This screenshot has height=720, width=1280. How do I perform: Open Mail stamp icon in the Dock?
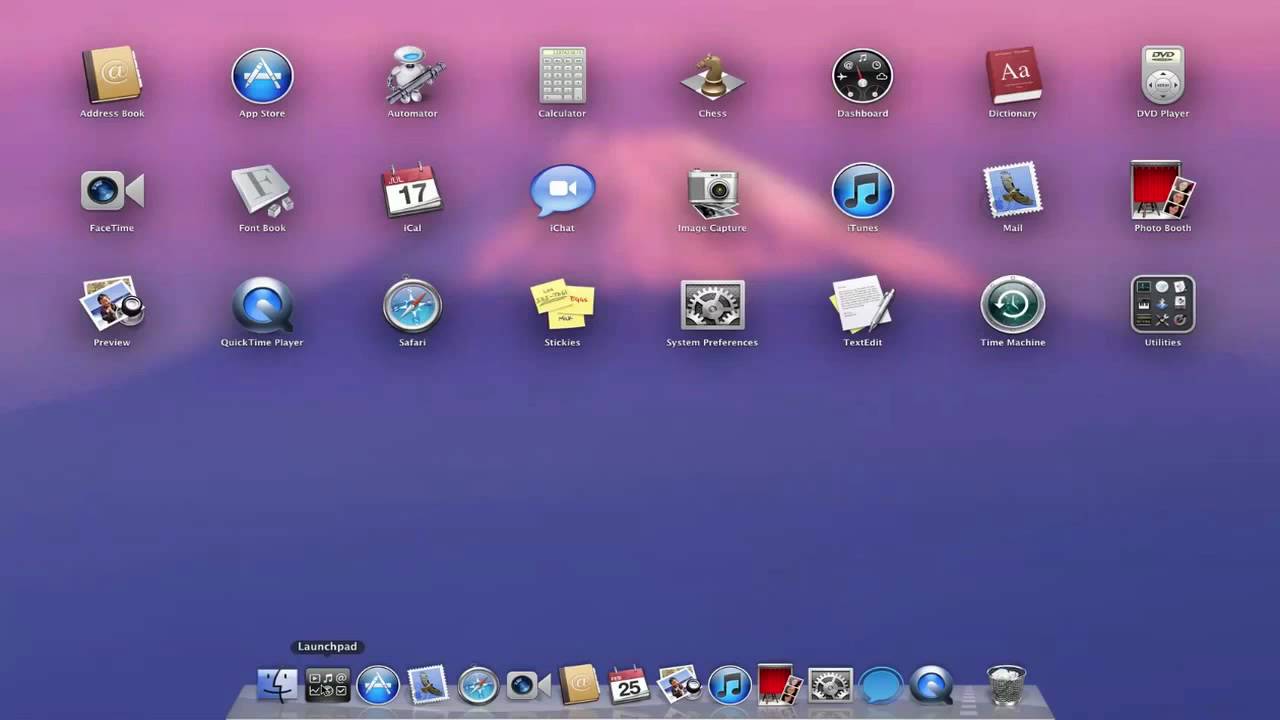[428, 685]
